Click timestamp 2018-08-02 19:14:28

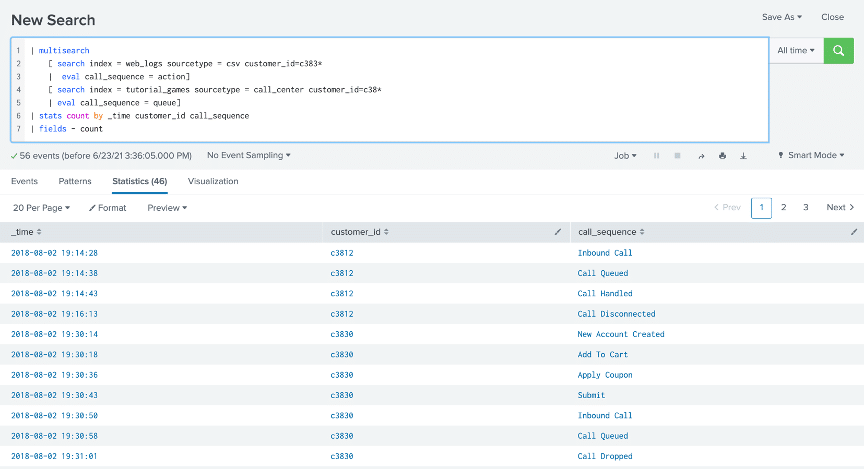tap(55, 253)
